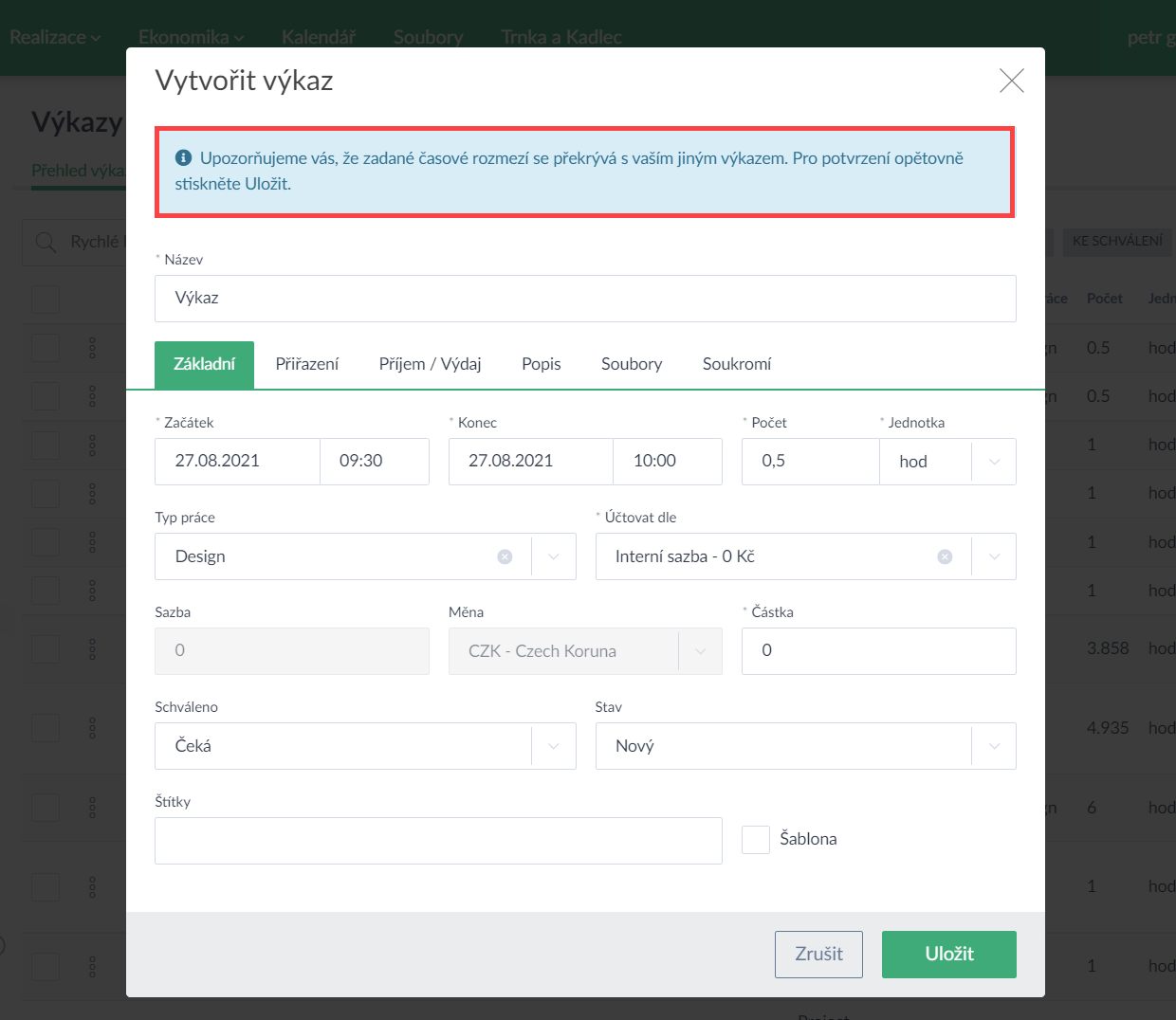
Task: Expand the Účtovat dle dropdown
Action: pos(994,556)
